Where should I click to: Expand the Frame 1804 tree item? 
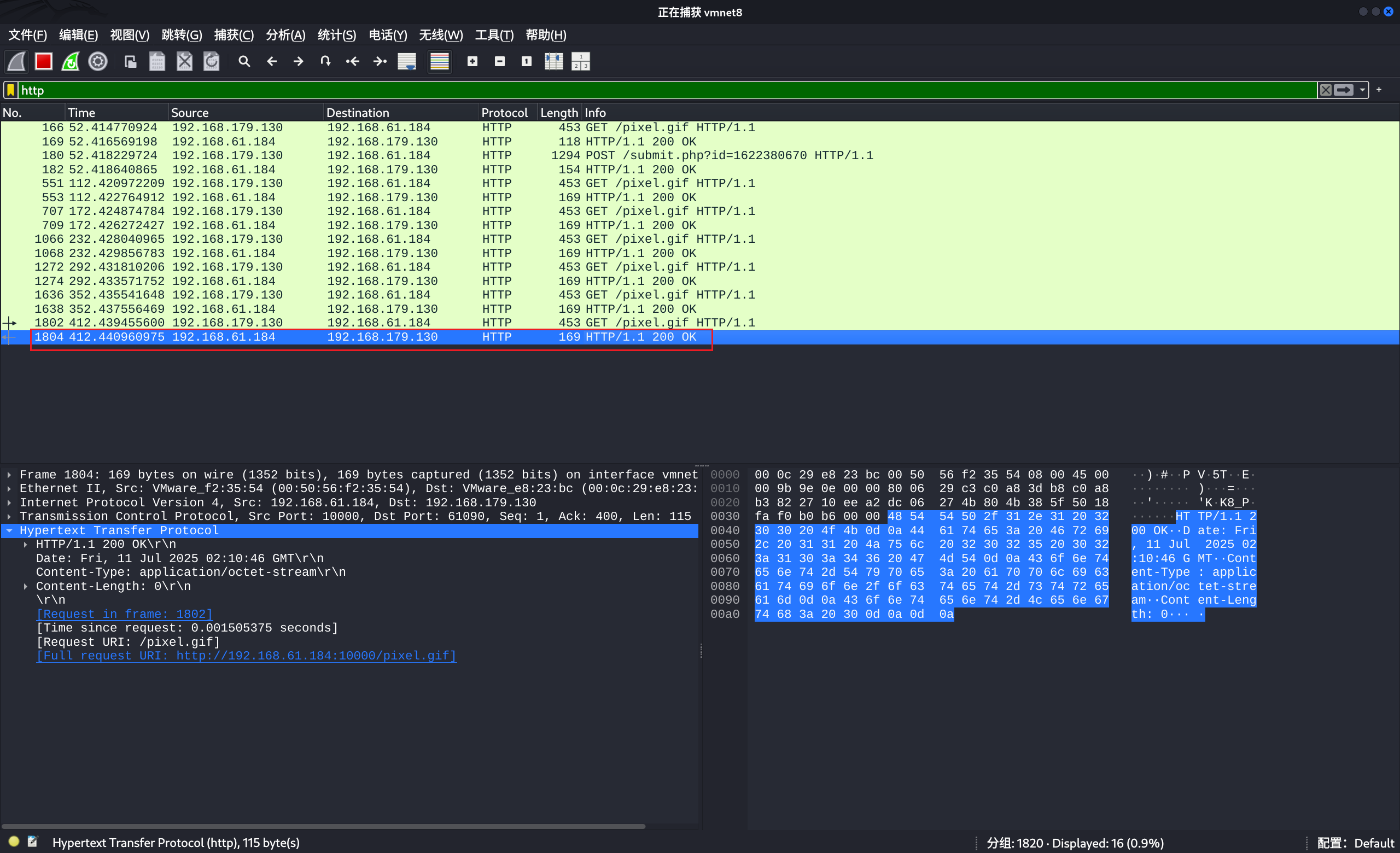tap(10, 475)
